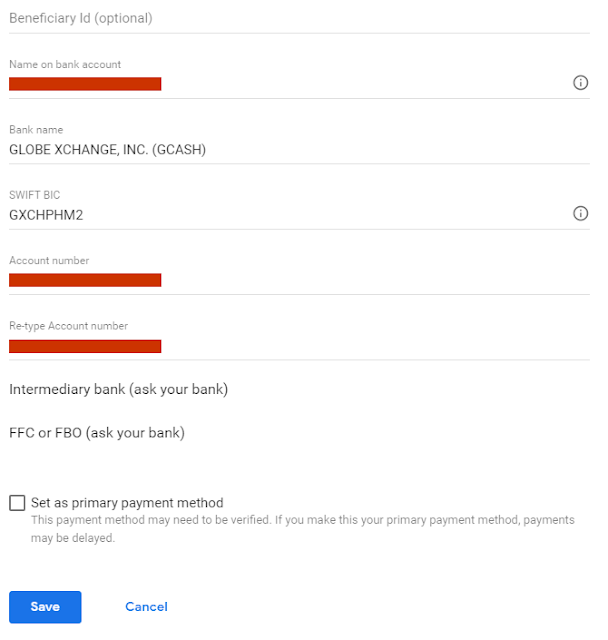This screenshot has height=640, width=608.
Task: Click the Cancel link
Action: pyautogui.click(x=146, y=607)
